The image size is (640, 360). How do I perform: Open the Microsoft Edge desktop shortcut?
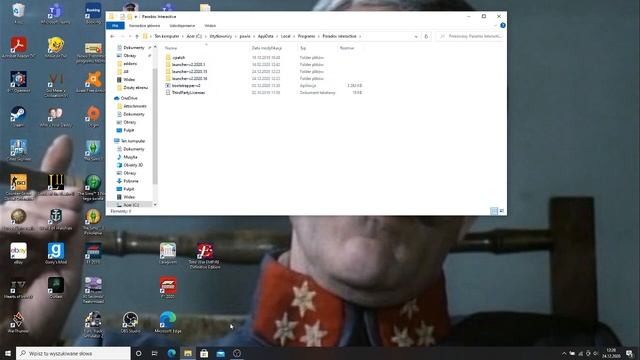point(168,322)
